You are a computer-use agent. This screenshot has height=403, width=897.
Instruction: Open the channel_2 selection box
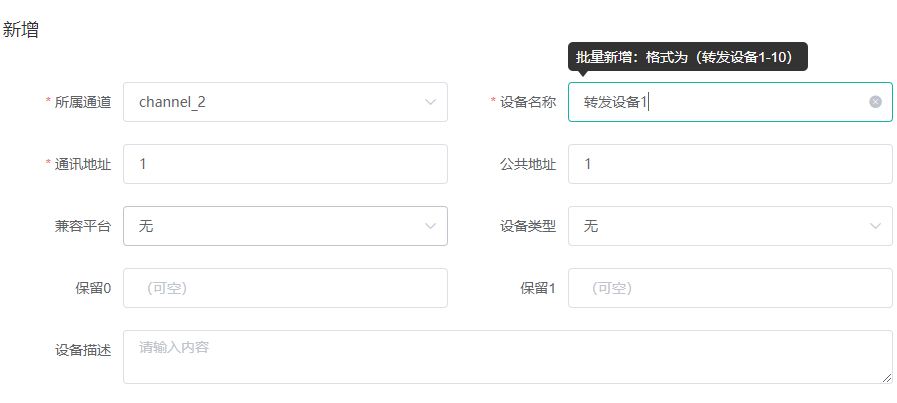[285, 102]
